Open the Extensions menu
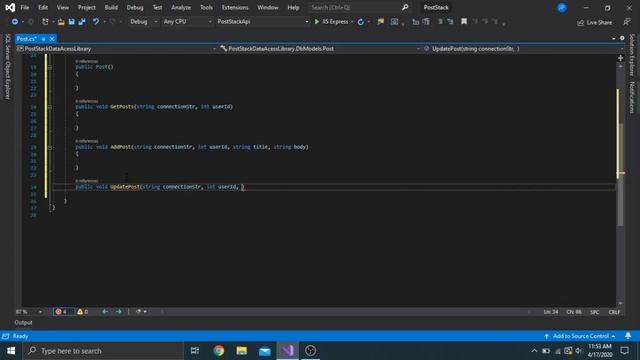 235,7
